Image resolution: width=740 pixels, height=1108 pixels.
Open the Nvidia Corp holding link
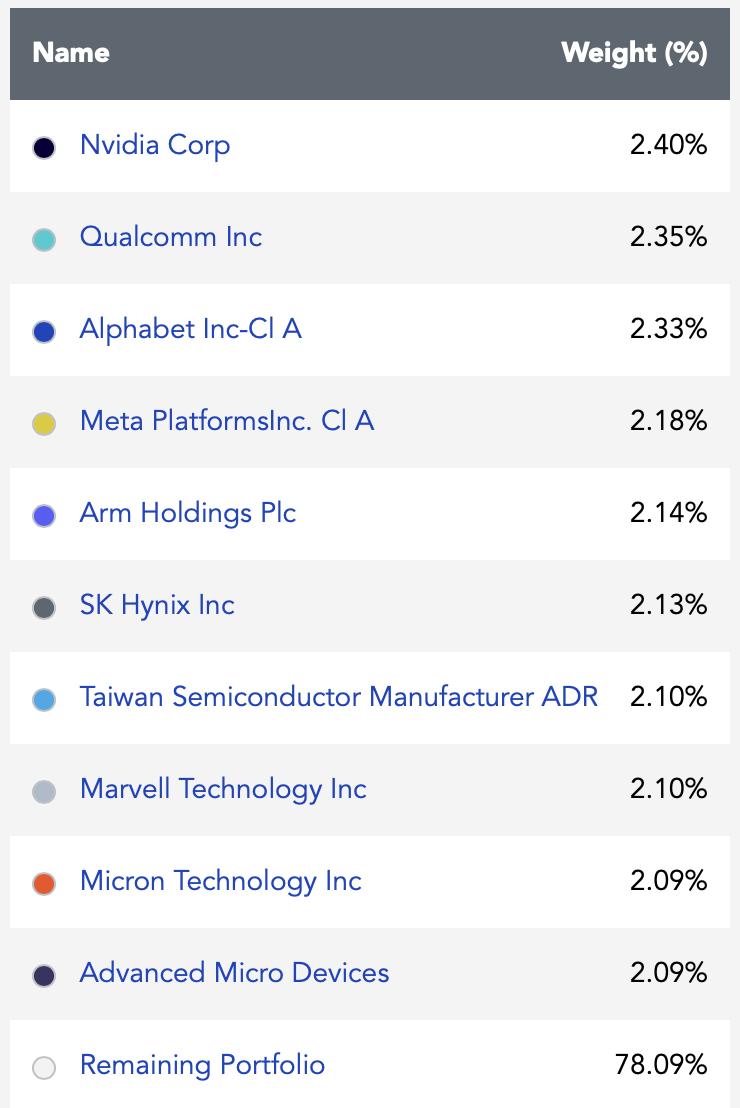[155, 146]
